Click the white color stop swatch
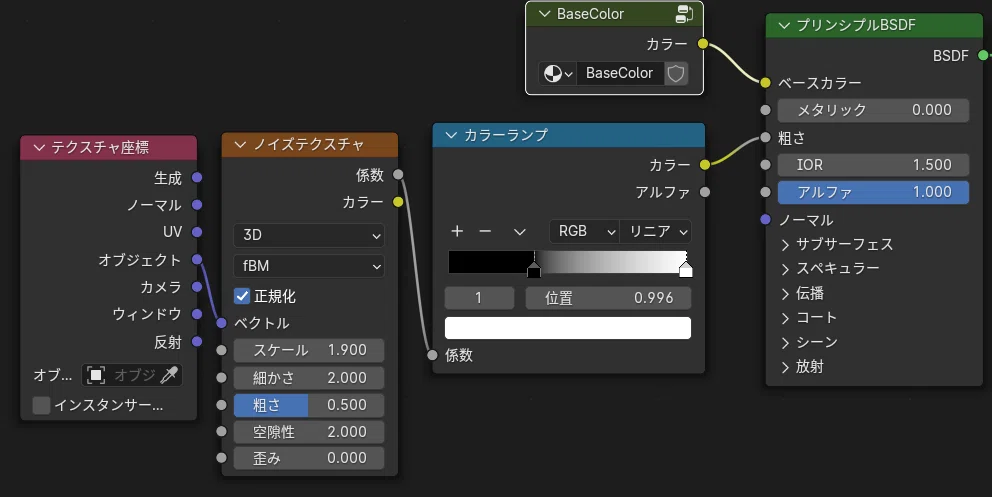 [567, 328]
